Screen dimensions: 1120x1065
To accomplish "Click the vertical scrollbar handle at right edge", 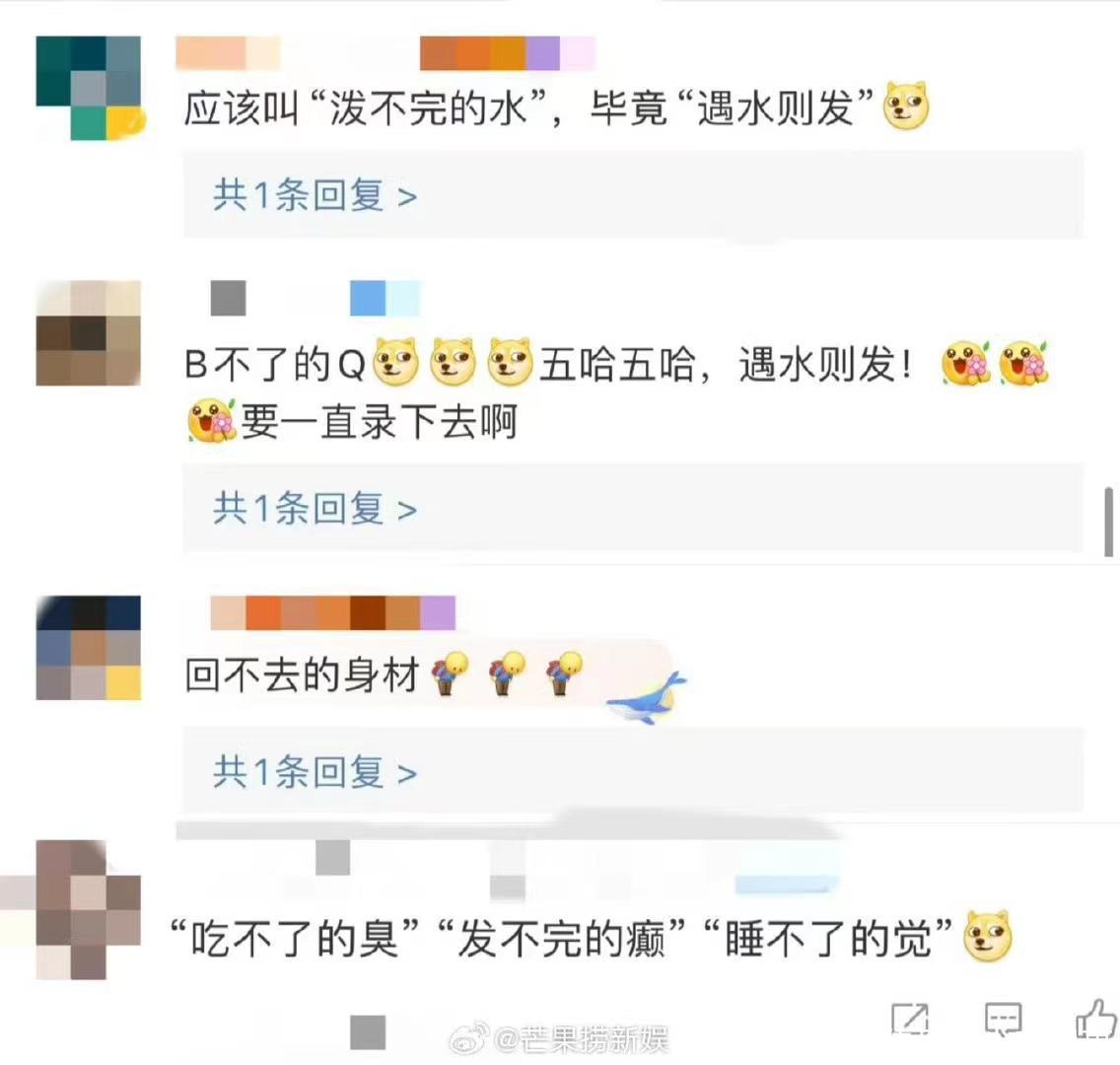I will [1108, 522].
